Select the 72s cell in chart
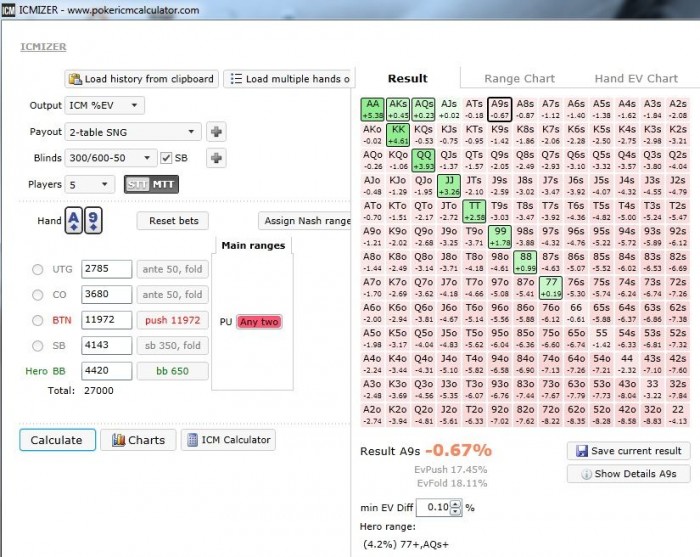The image size is (700, 557). [678, 287]
